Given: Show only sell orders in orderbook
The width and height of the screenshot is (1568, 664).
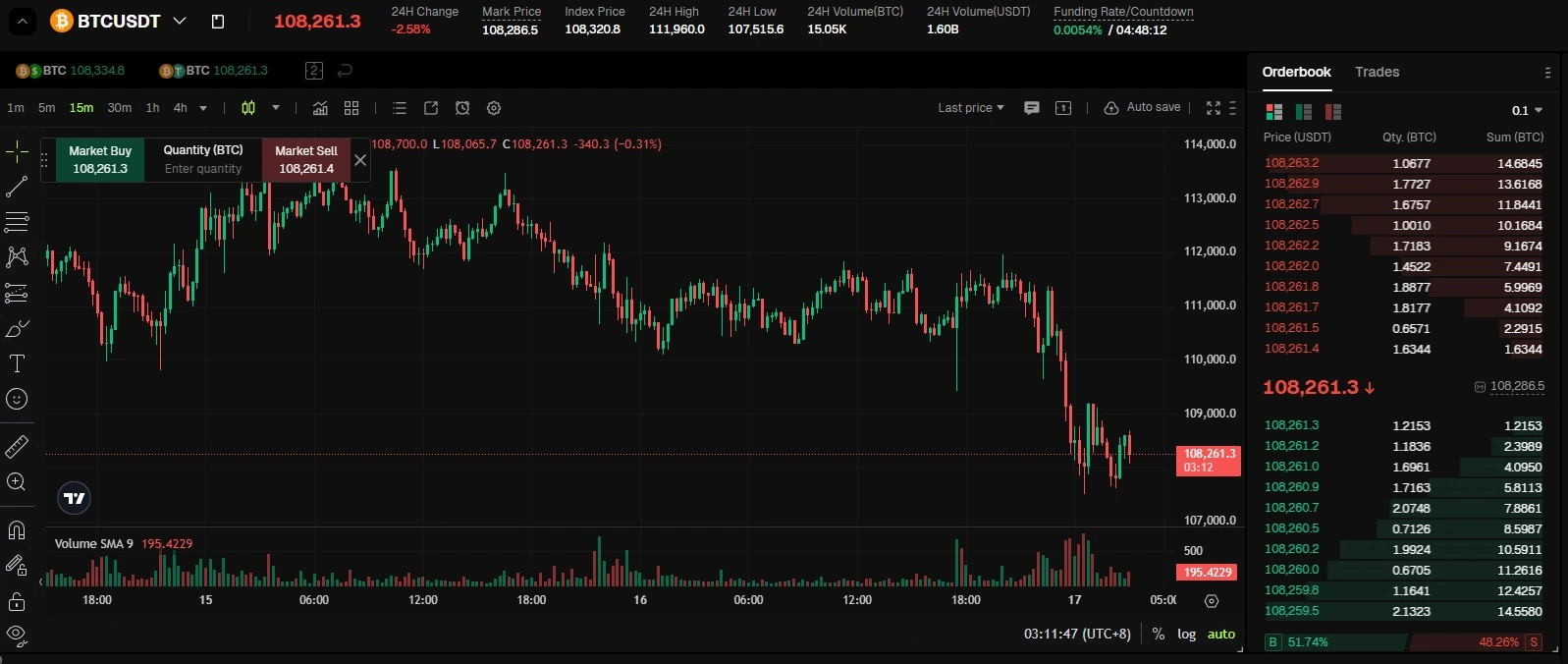Looking at the screenshot, I should coord(1332,112).
